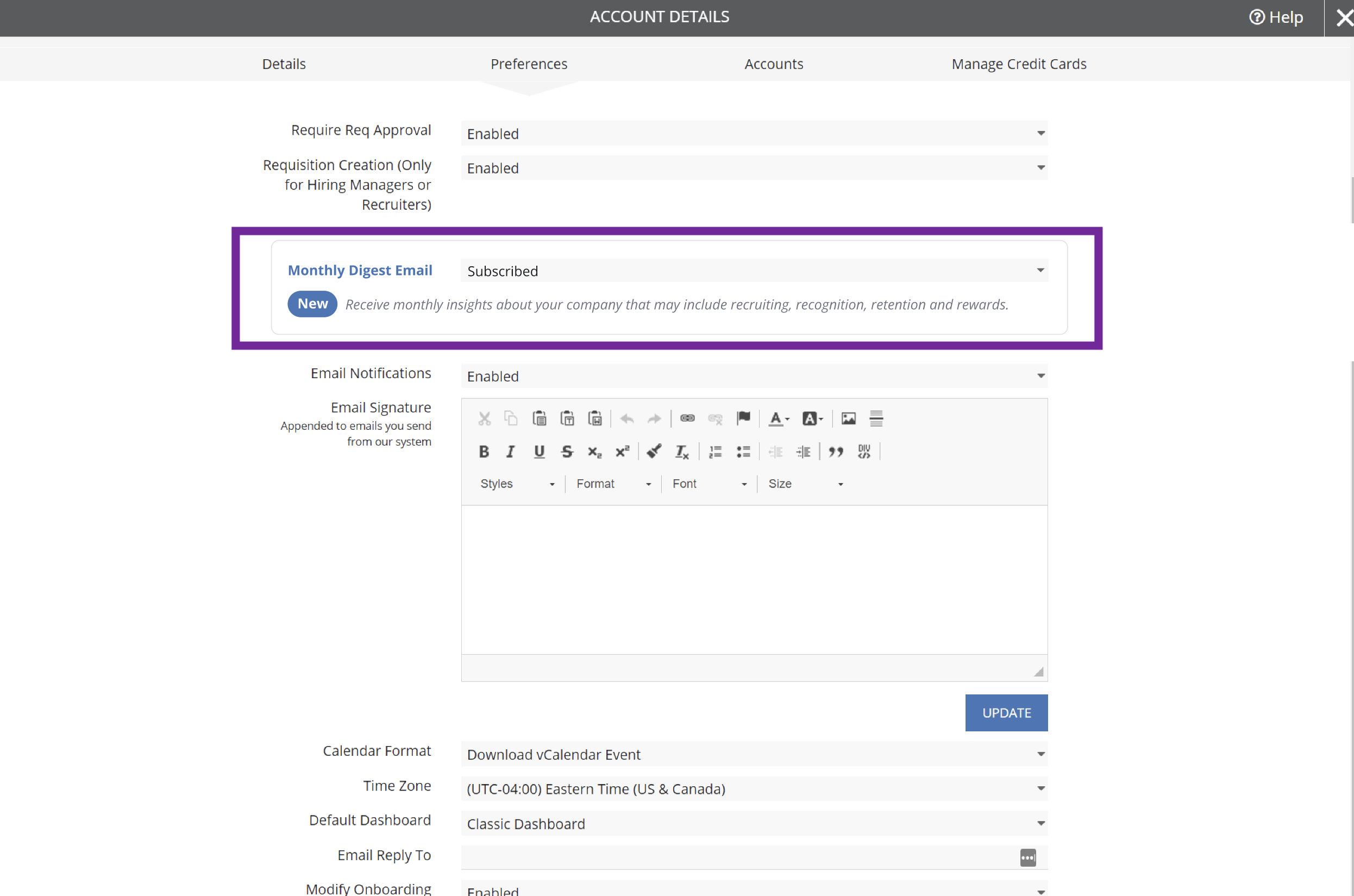The width and height of the screenshot is (1354, 896).
Task: Open the Help link
Action: point(1276,17)
